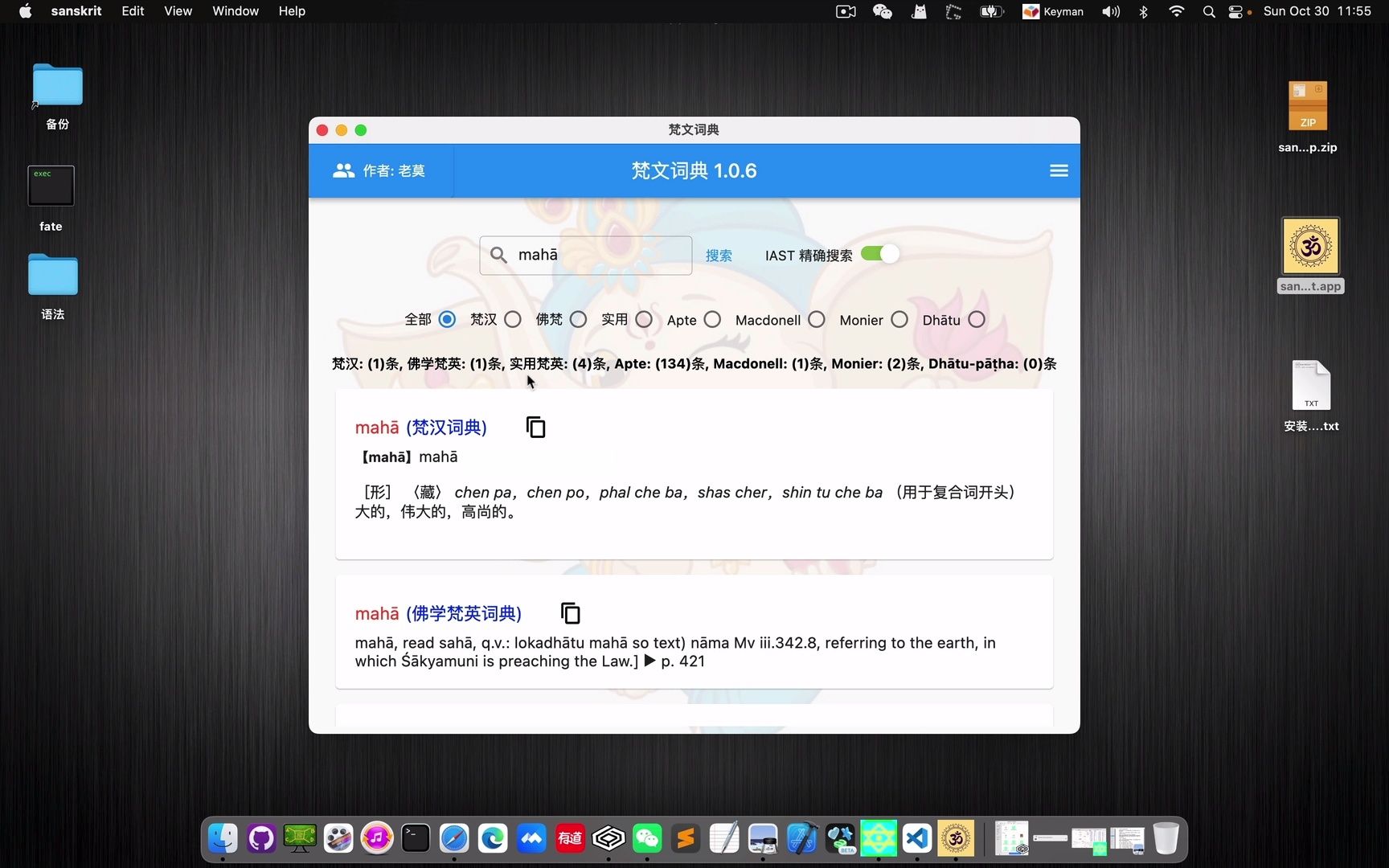Select the Macdonell radio button
Image resolution: width=1389 pixels, height=868 pixels.
[816, 319]
